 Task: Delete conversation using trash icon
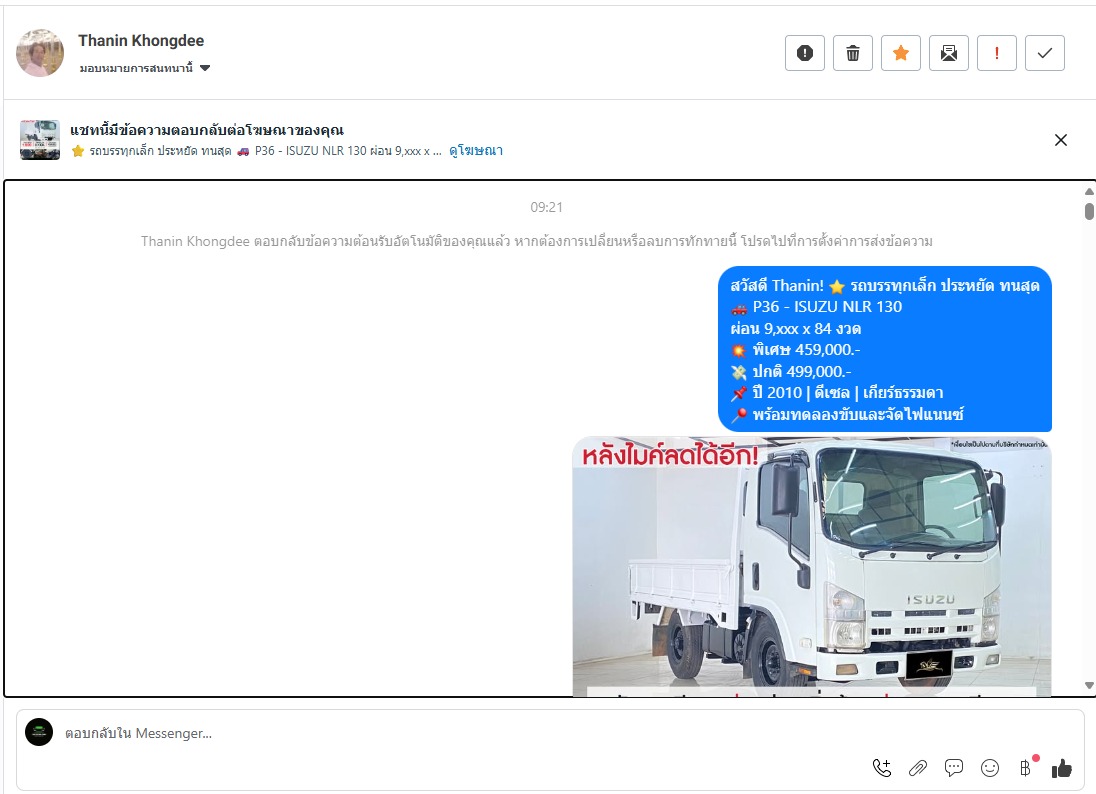pos(853,53)
